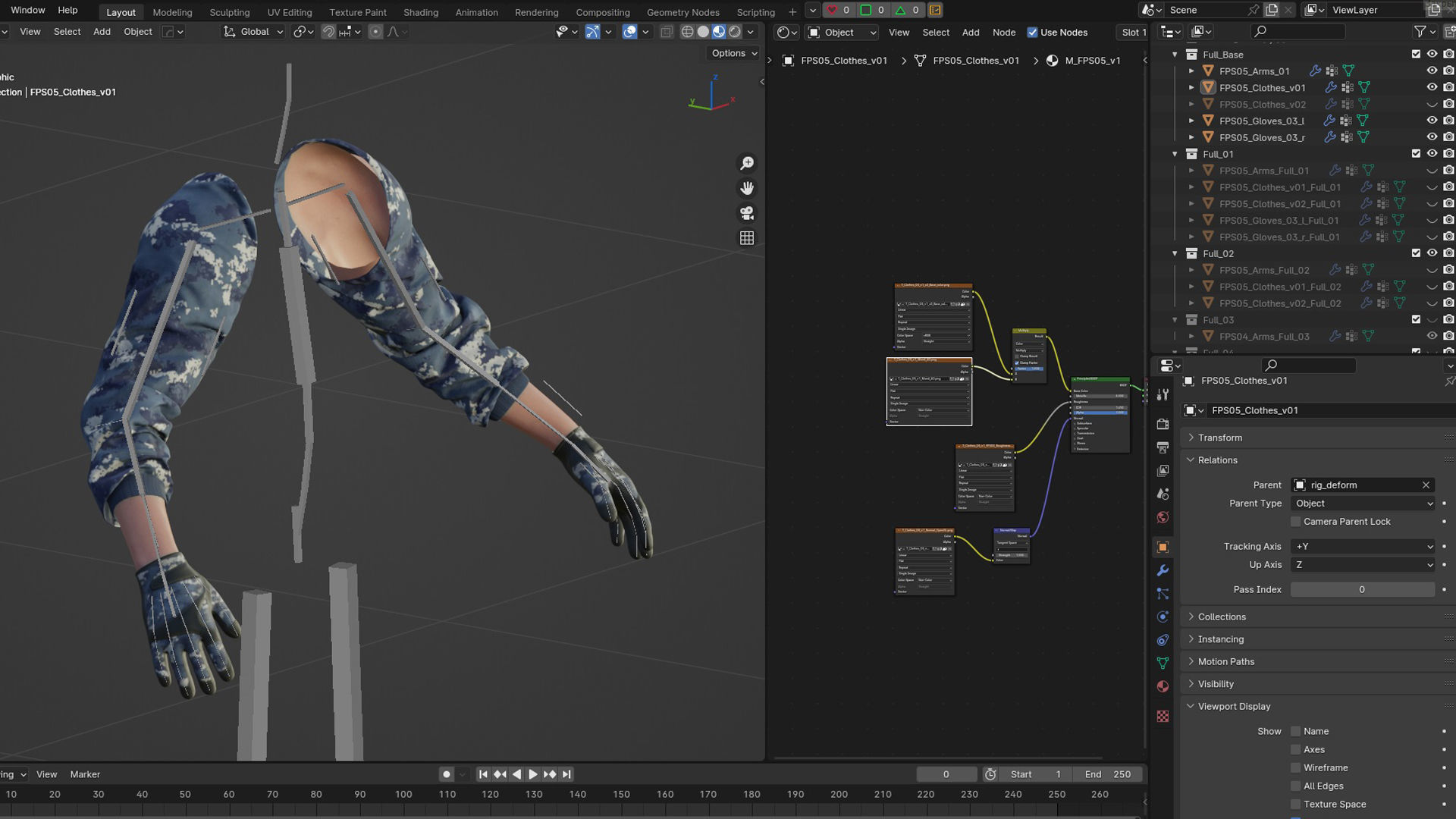Open the Object Data mesh properties tab
Viewport: 1456px width, 819px height.
[x=1163, y=664]
